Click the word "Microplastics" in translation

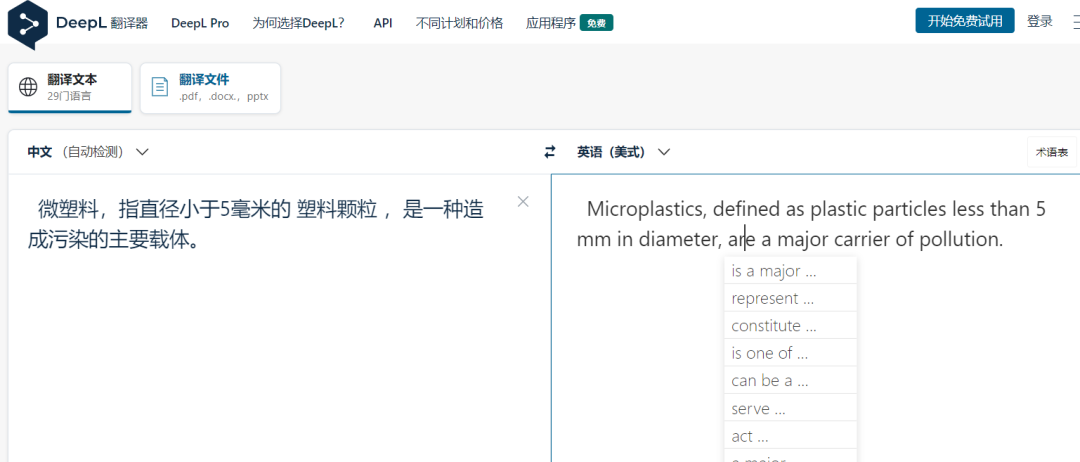point(645,209)
